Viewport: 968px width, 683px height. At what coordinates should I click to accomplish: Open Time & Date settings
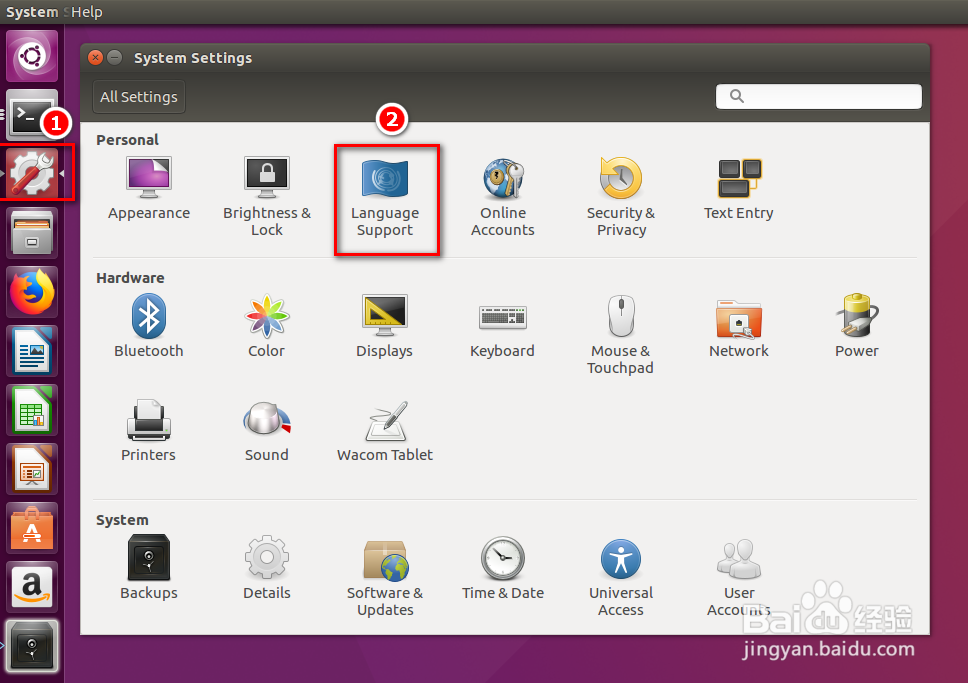click(503, 570)
